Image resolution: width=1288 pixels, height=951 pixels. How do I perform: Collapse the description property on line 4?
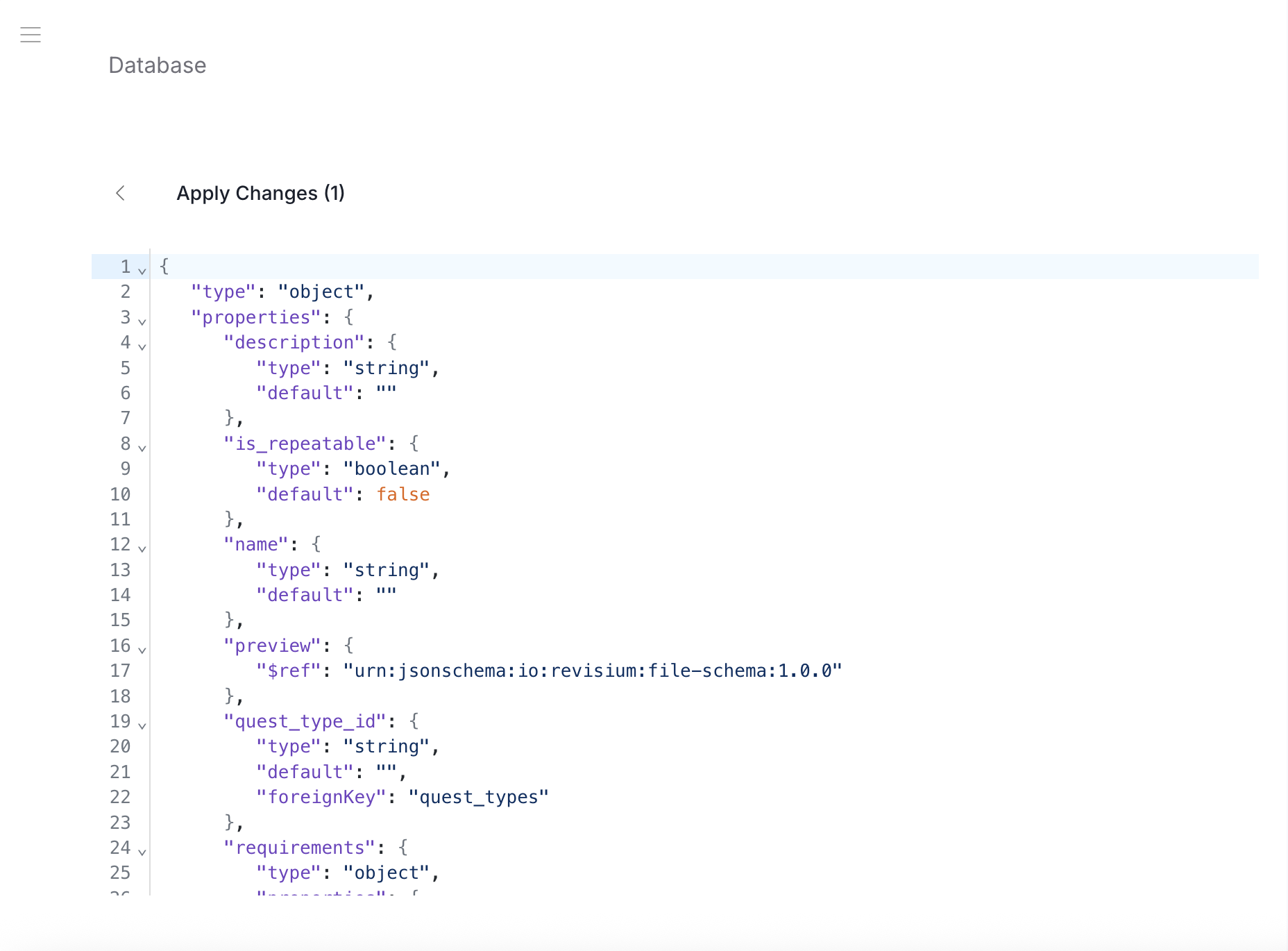pyautogui.click(x=142, y=346)
